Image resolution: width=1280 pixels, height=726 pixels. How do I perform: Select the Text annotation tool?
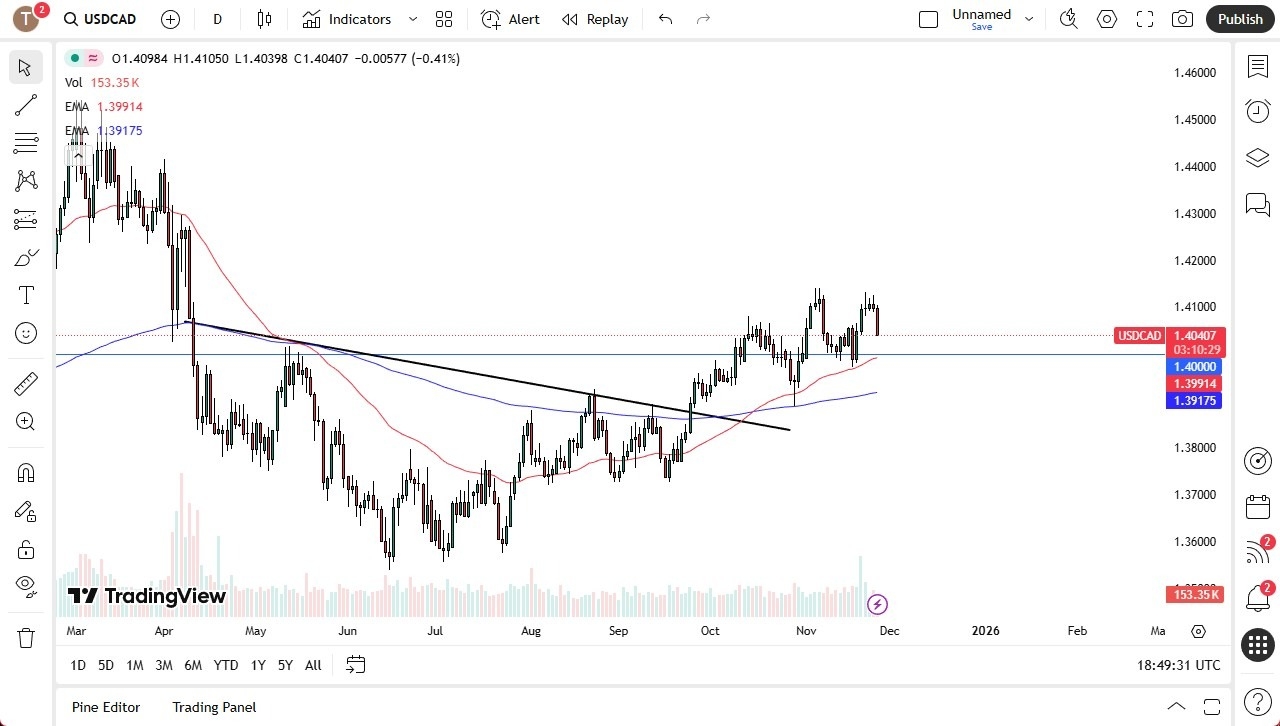[x=25, y=295]
